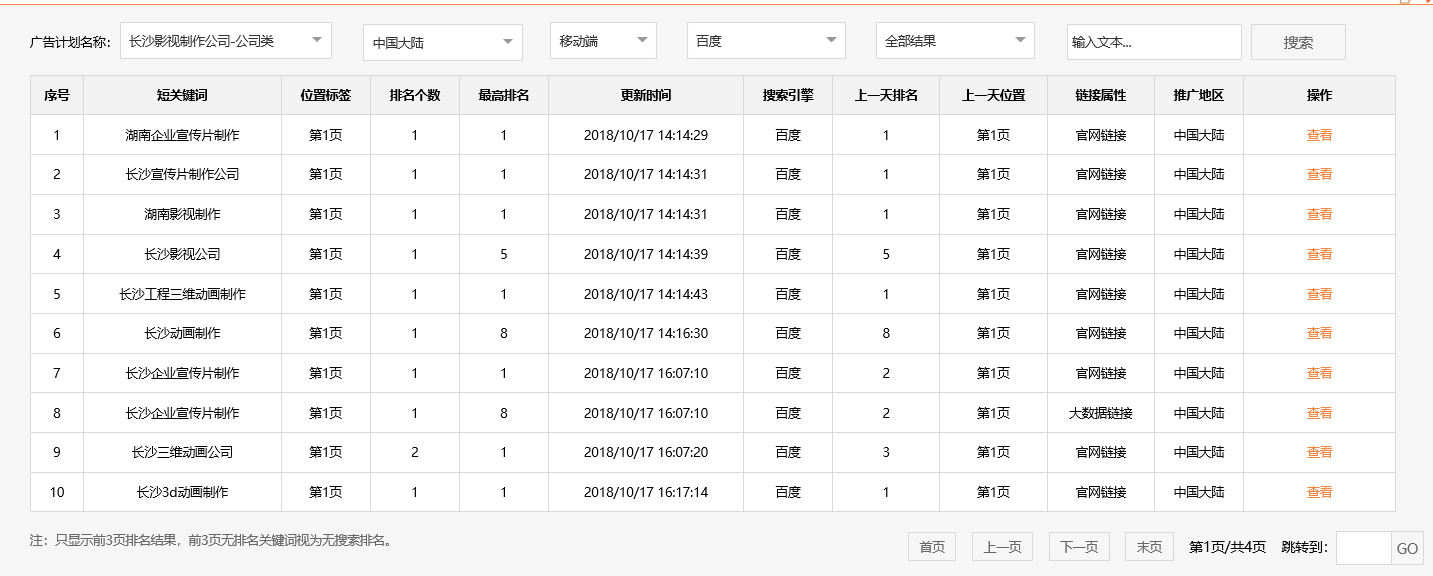Viewport: 1433px width, 576px height.
Task: Click the 上一页 previous page button
Action: [x=1002, y=547]
